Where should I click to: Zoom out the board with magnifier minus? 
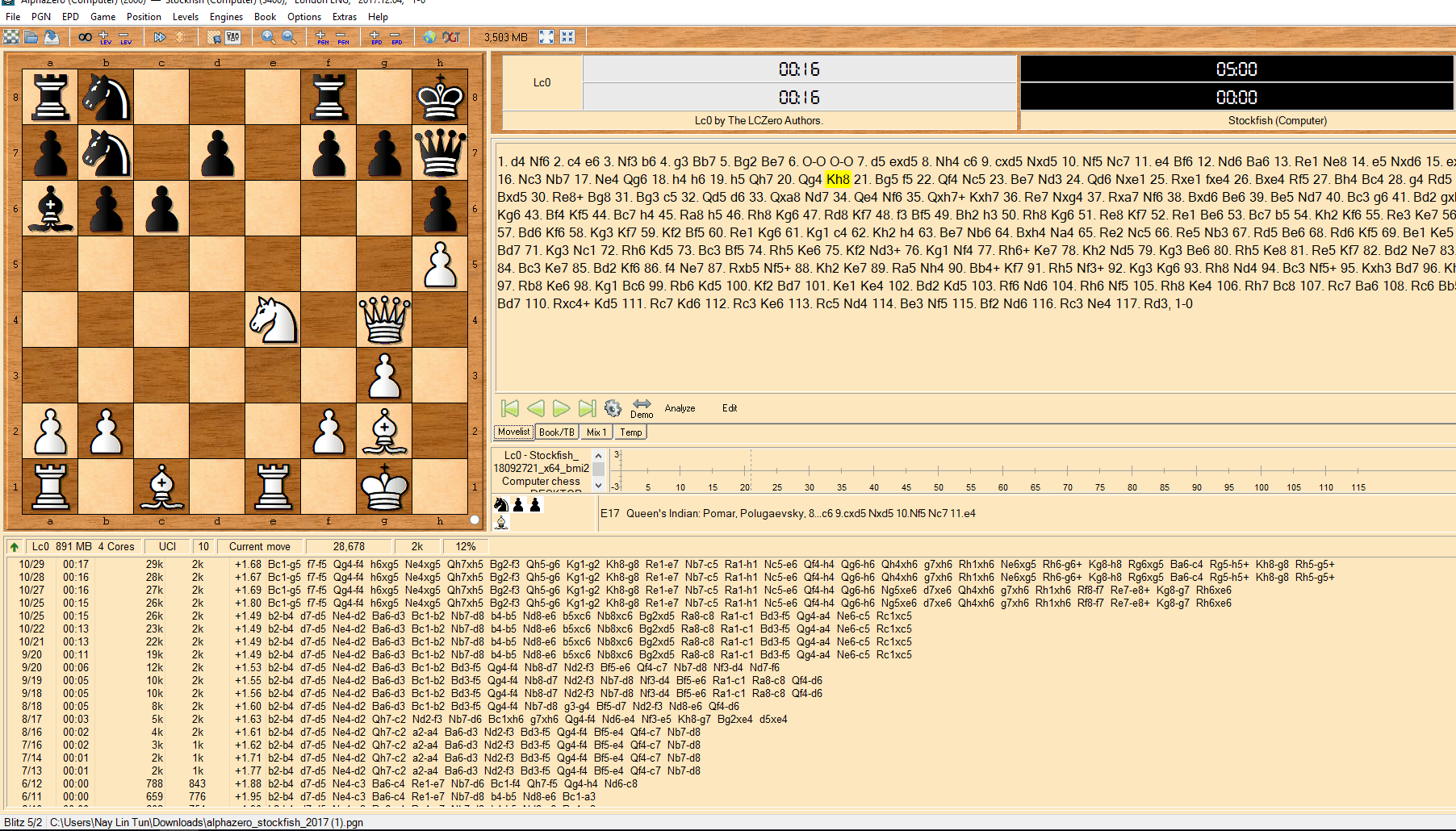tap(288, 37)
